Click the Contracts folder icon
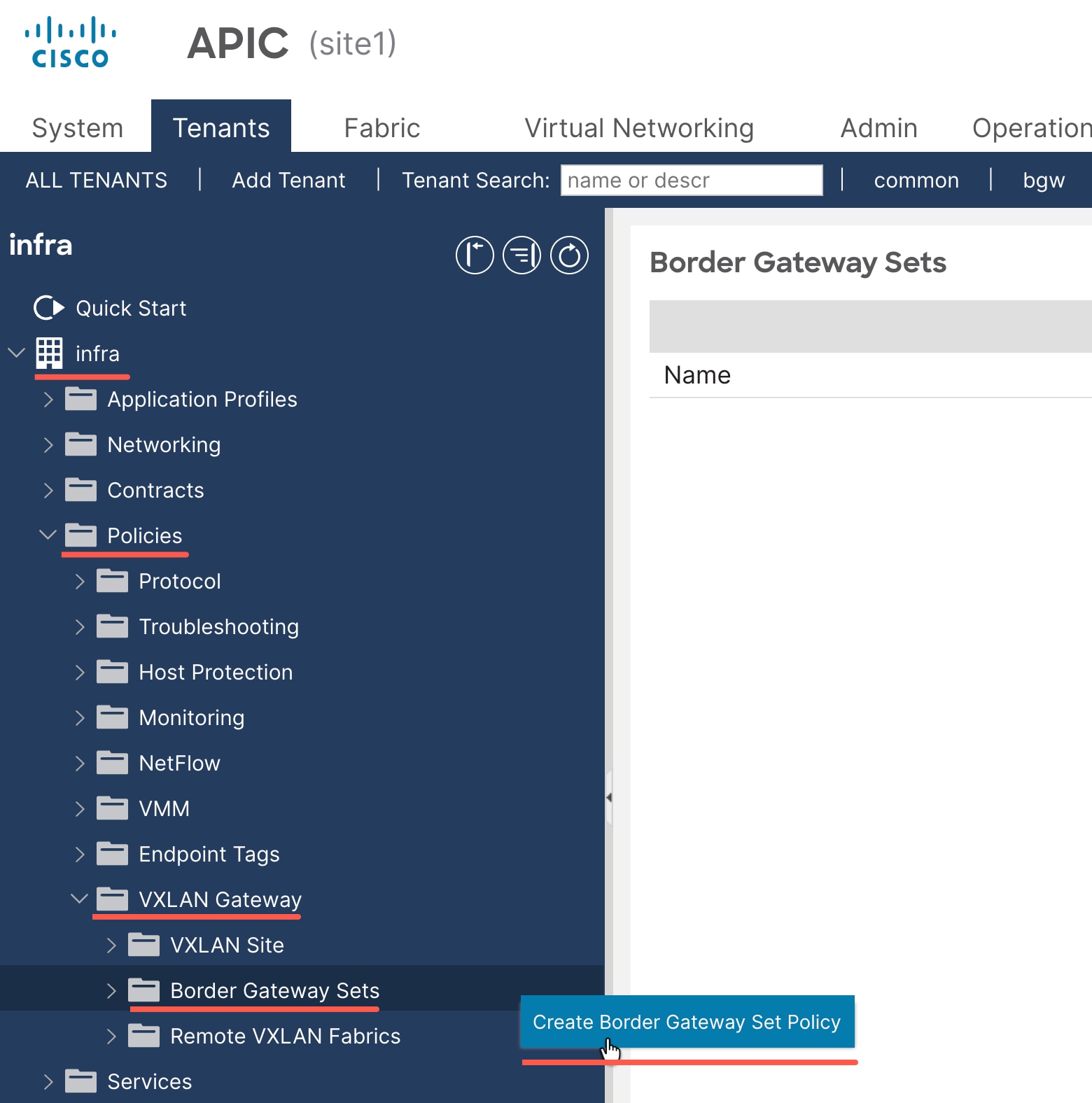The image size is (1092, 1103). click(x=80, y=490)
